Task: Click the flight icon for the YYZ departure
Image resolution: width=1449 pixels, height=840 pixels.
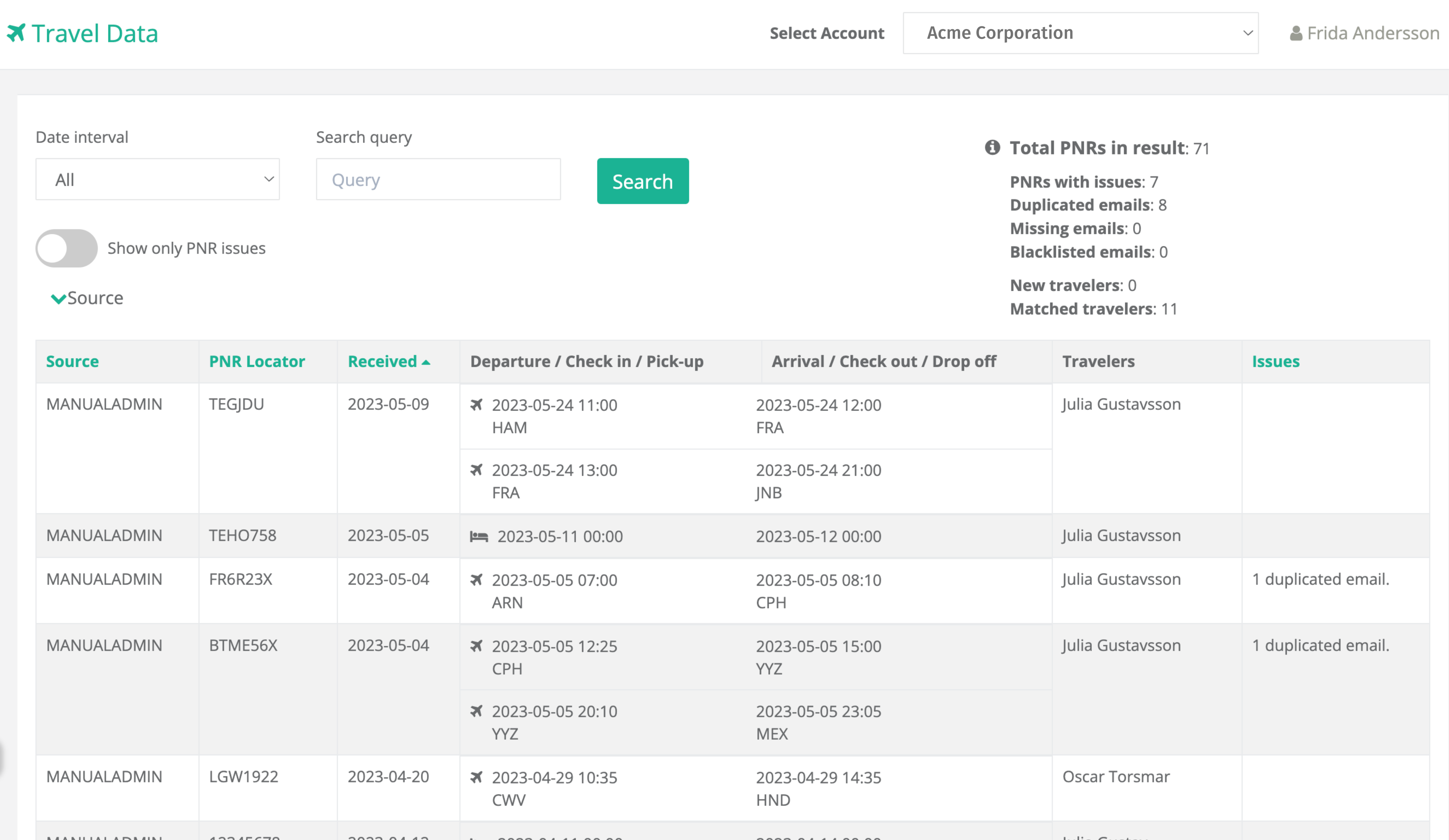Action: point(477,711)
